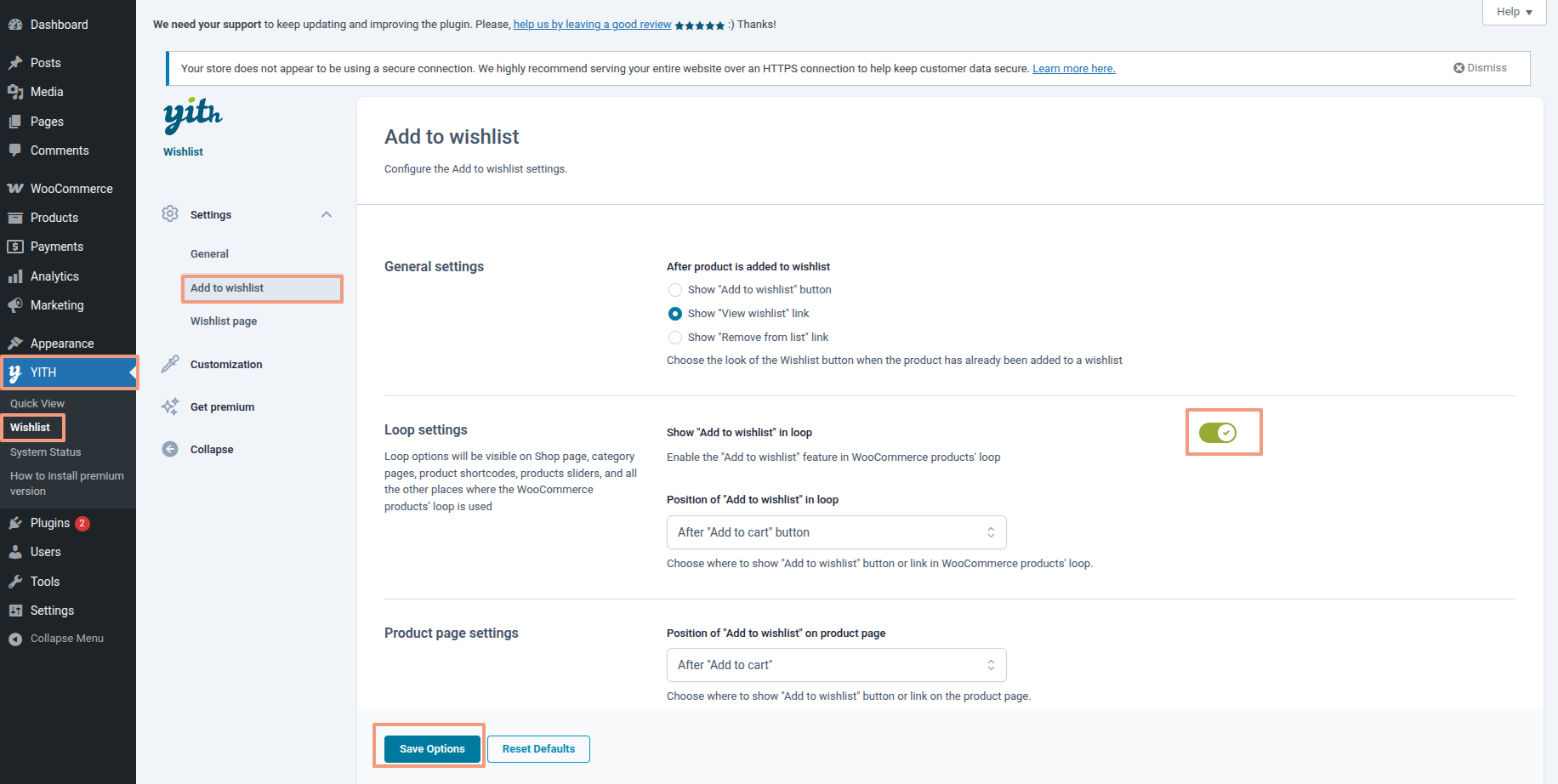Click the Analytics bar chart icon
The image size is (1558, 784).
15,276
